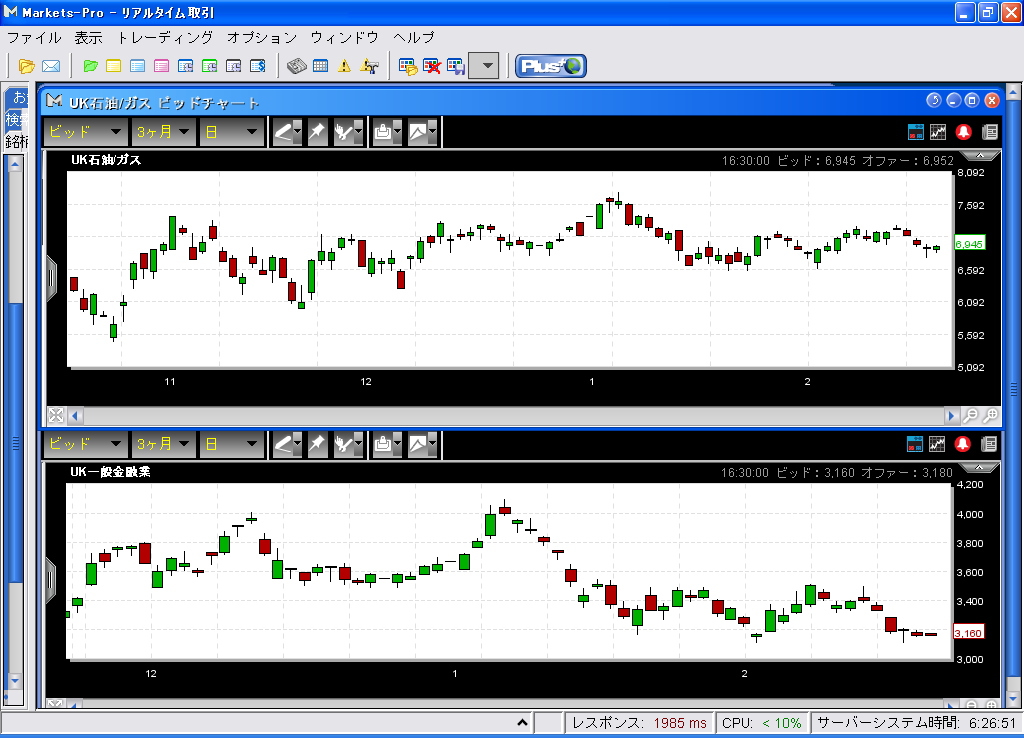This screenshot has width=1024, height=738.
Task: Click the save workspace layout icon
Action: [x=455, y=66]
